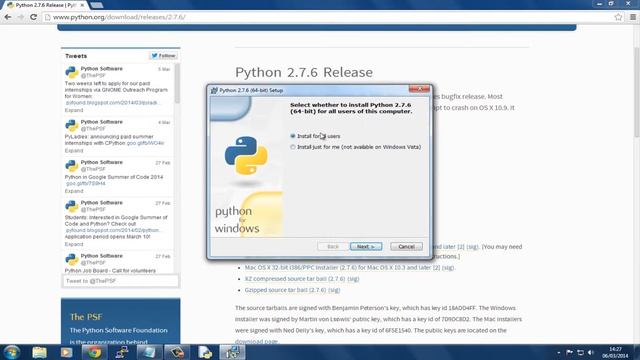Click avatar on 'Python in Google Summer' tweet
640x360 pixels.
point(71,166)
